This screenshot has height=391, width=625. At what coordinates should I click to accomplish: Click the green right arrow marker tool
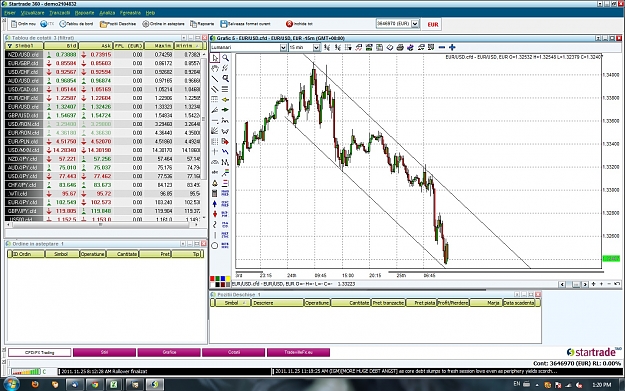click(225, 110)
